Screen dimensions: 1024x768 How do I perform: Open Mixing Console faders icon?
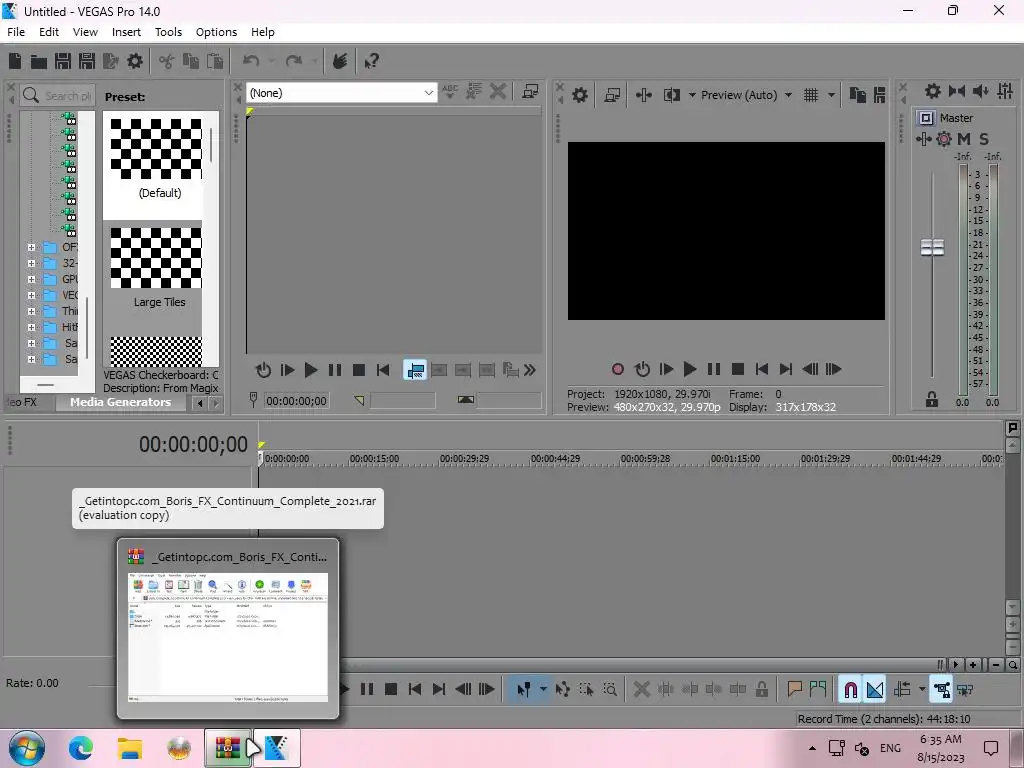pos(1005,91)
